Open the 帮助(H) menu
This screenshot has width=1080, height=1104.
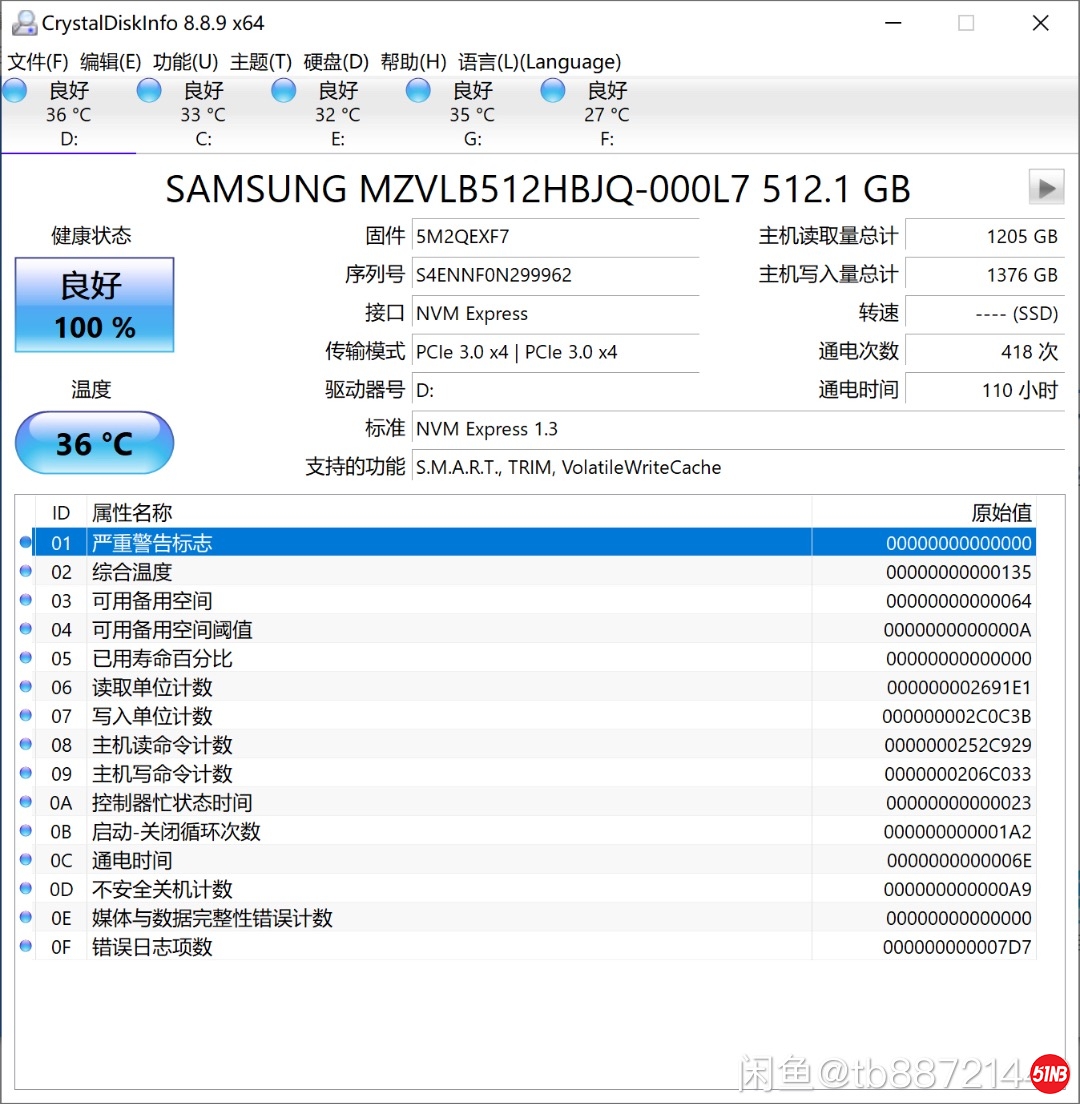click(x=413, y=62)
